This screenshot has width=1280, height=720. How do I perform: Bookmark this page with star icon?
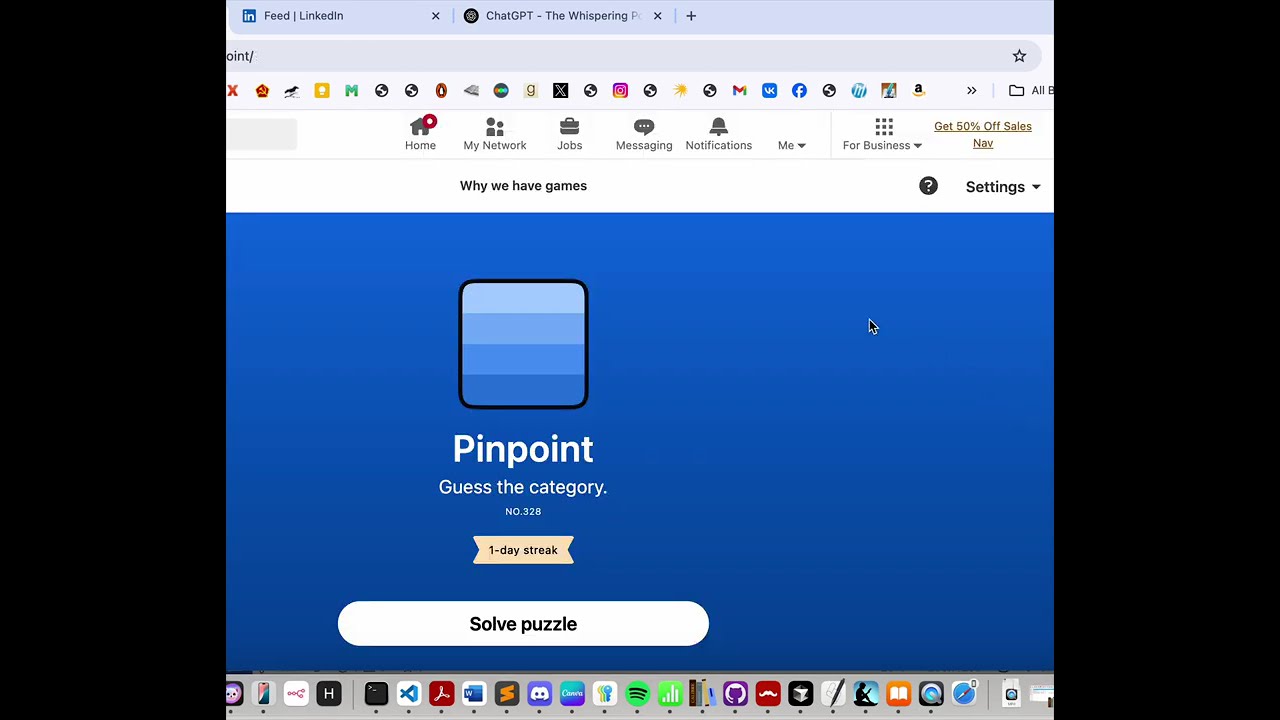point(1019,56)
